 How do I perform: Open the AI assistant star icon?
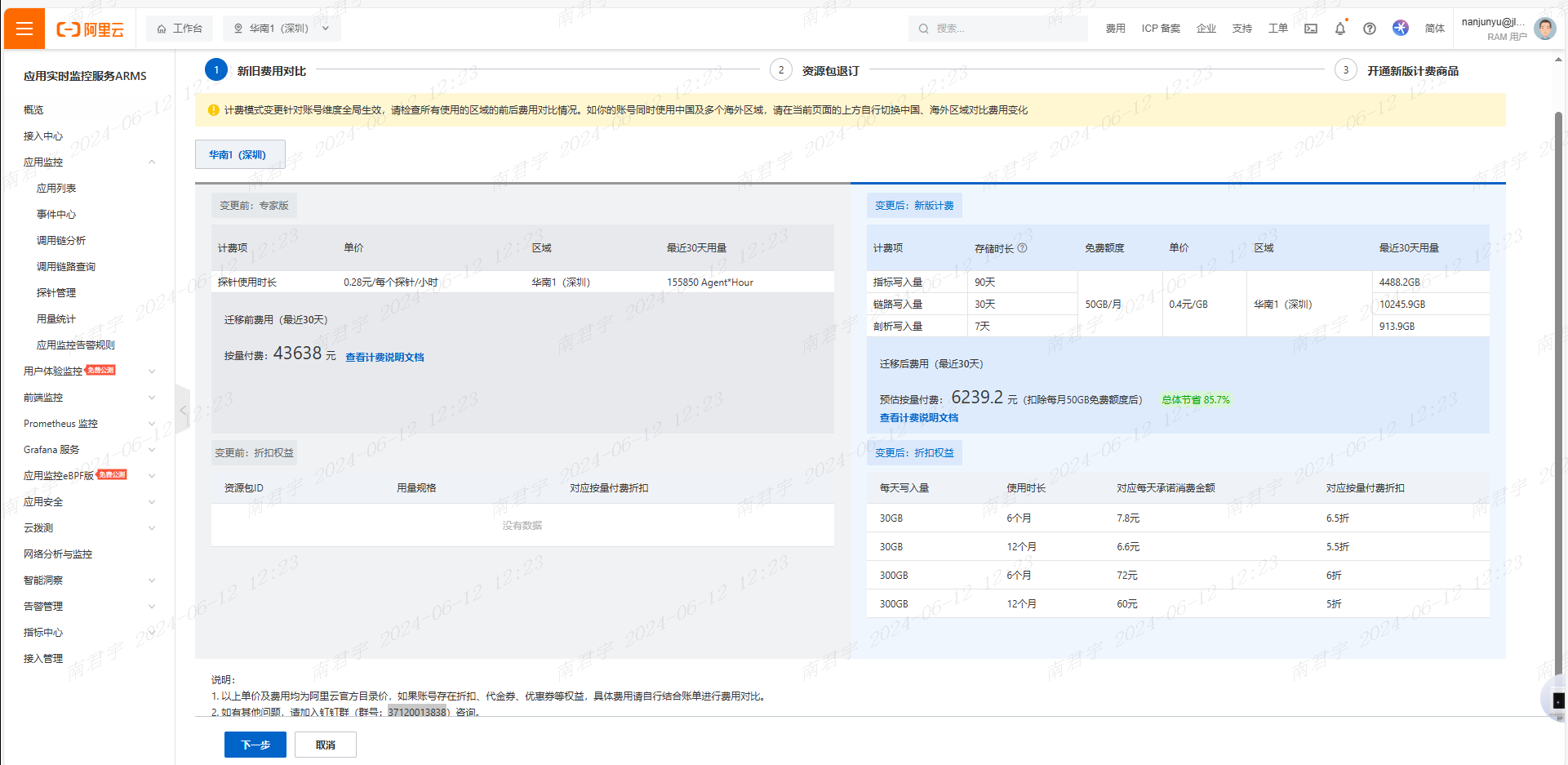[1401, 28]
